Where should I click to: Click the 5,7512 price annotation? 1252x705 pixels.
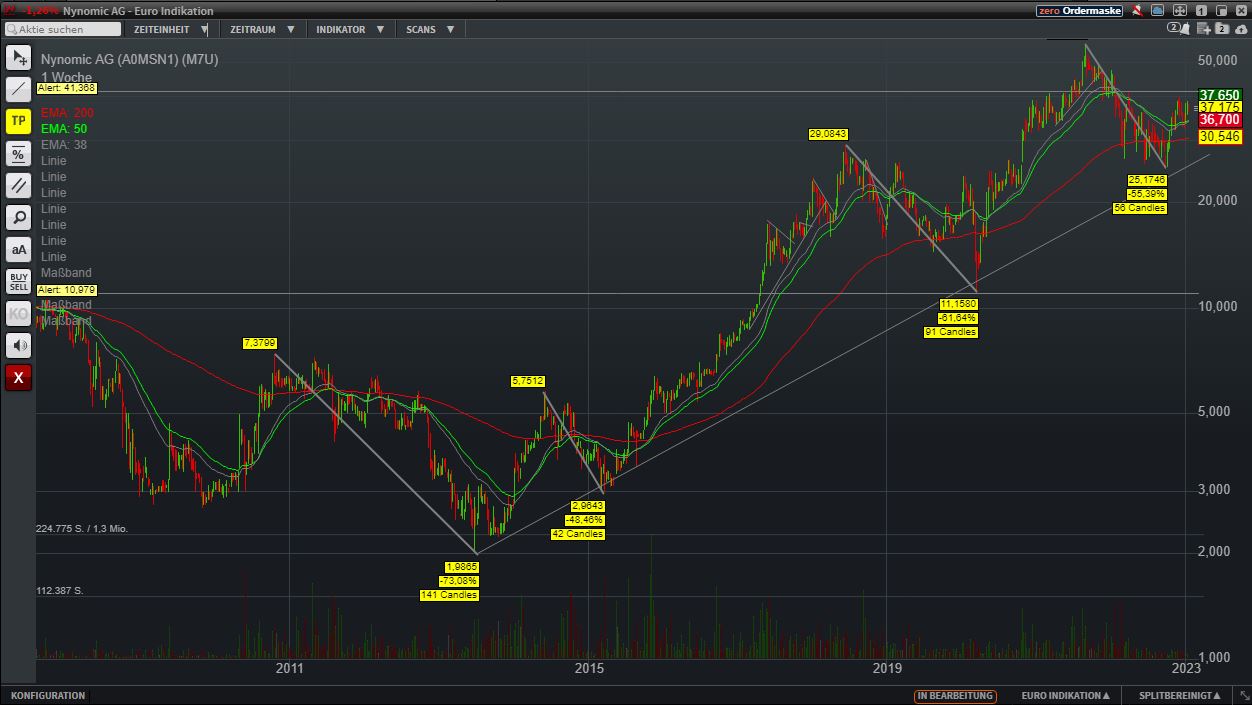tap(528, 381)
